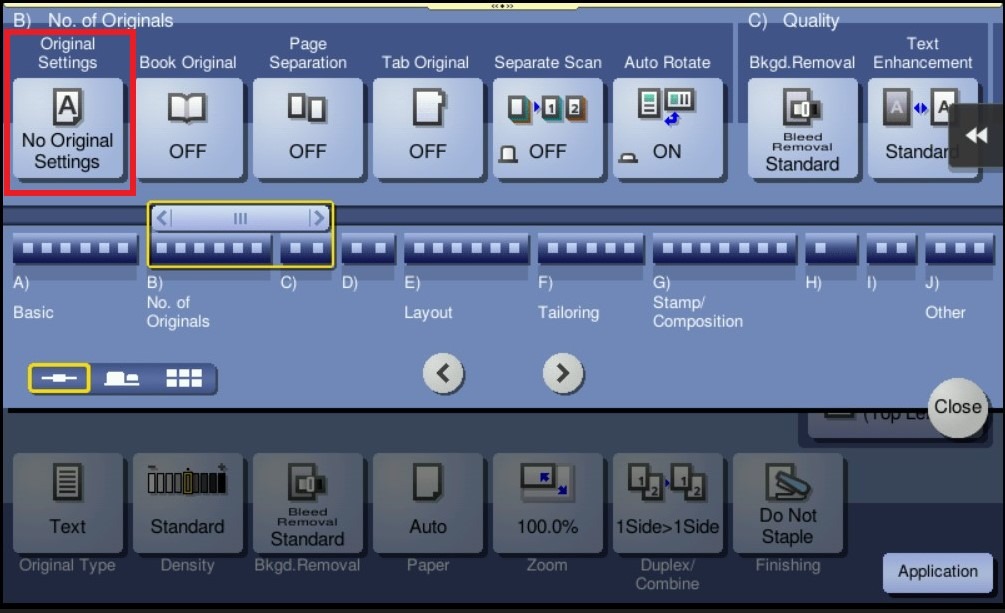Toggle Auto Rotate ON button
The height and width of the screenshot is (613, 1005).
point(668,129)
